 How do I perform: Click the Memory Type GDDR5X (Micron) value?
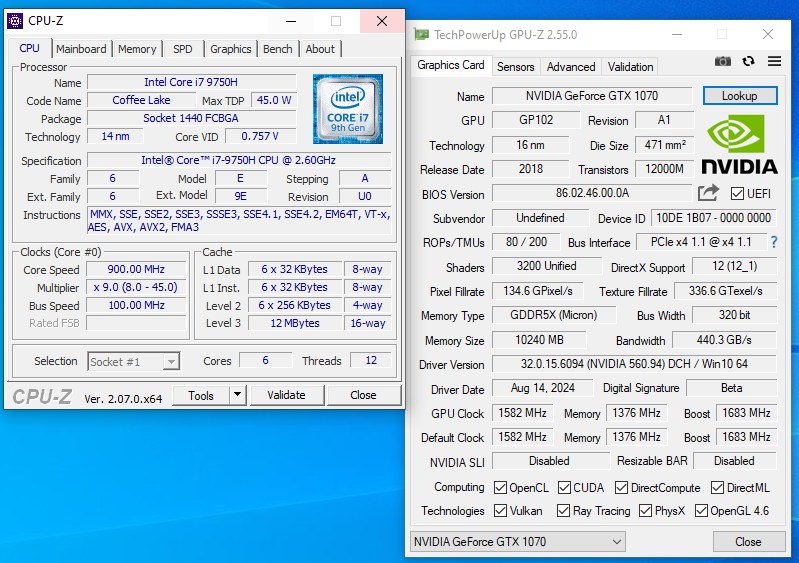coord(554,315)
